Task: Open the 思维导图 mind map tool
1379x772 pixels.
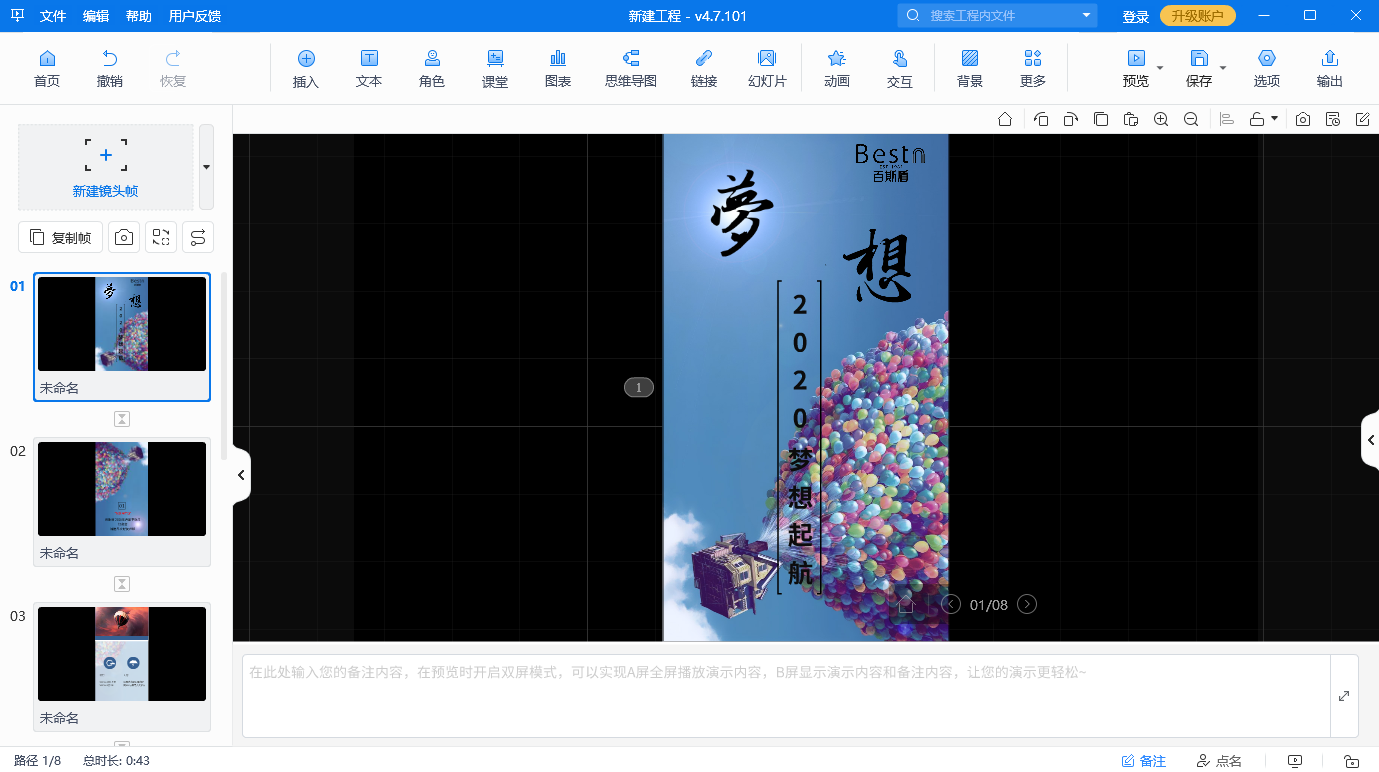Action: 631,68
